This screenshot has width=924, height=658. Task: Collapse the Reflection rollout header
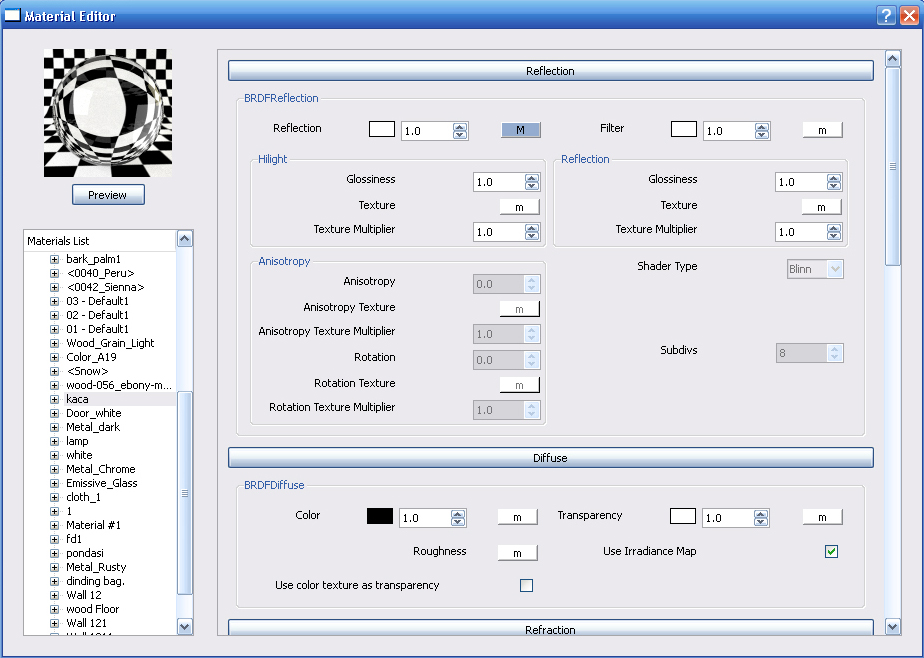click(x=550, y=71)
